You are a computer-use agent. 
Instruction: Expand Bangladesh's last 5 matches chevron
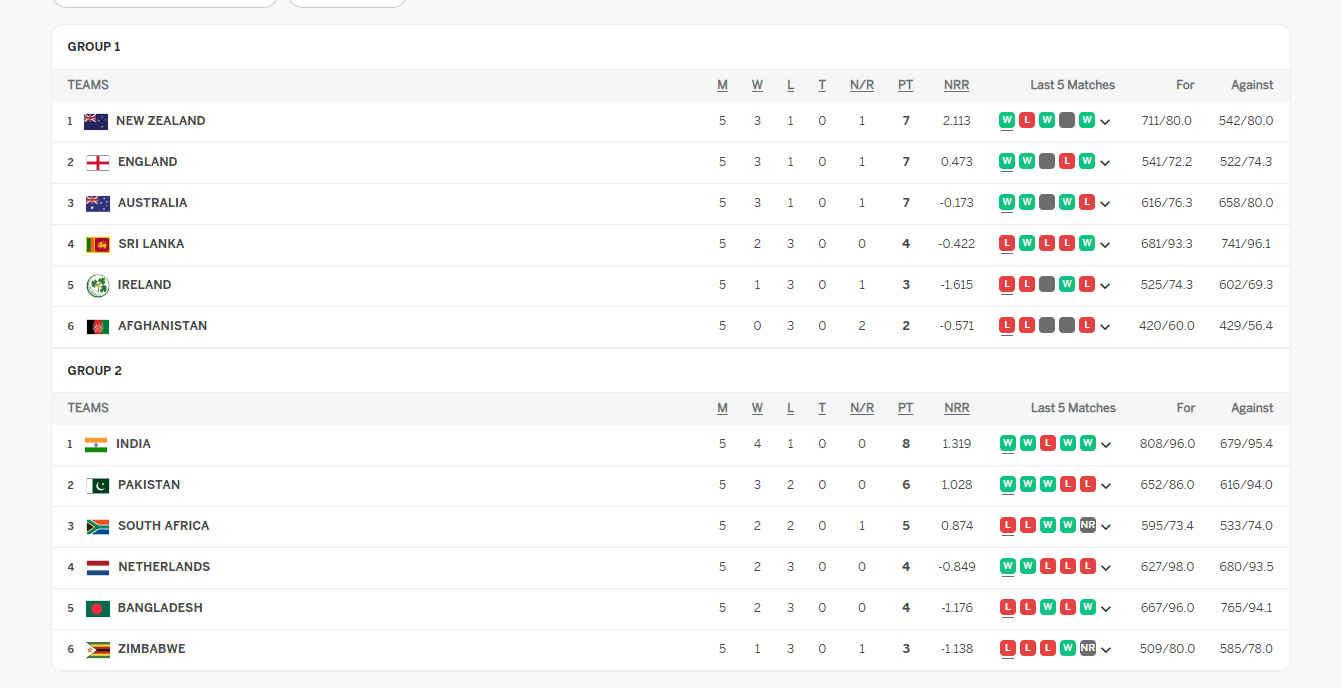point(1105,609)
